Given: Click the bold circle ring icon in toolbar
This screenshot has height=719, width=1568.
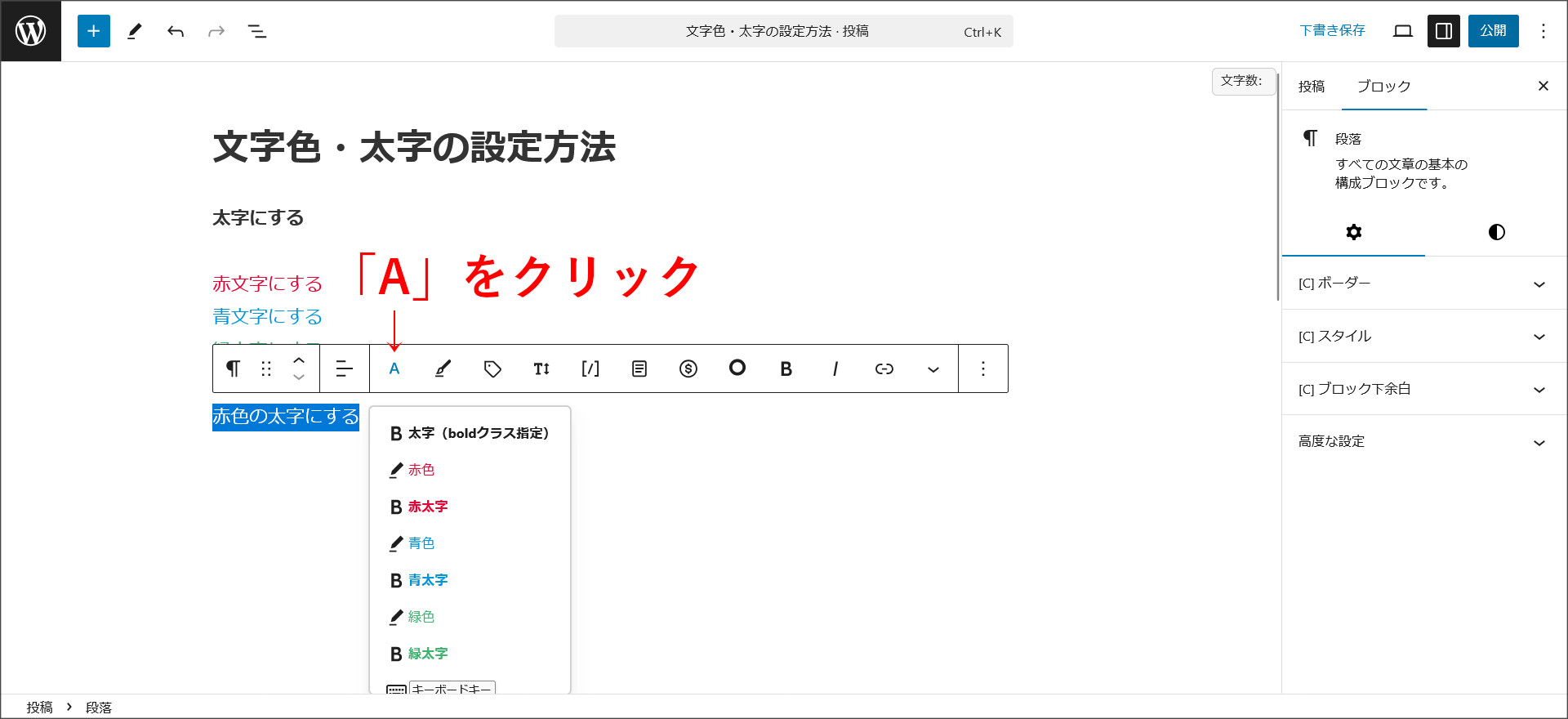Looking at the screenshot, I should [737, 368].
